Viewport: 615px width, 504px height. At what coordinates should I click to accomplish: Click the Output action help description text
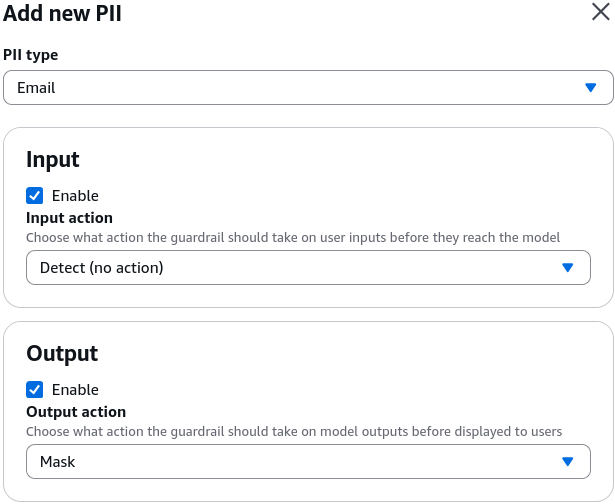coord(294,431)
